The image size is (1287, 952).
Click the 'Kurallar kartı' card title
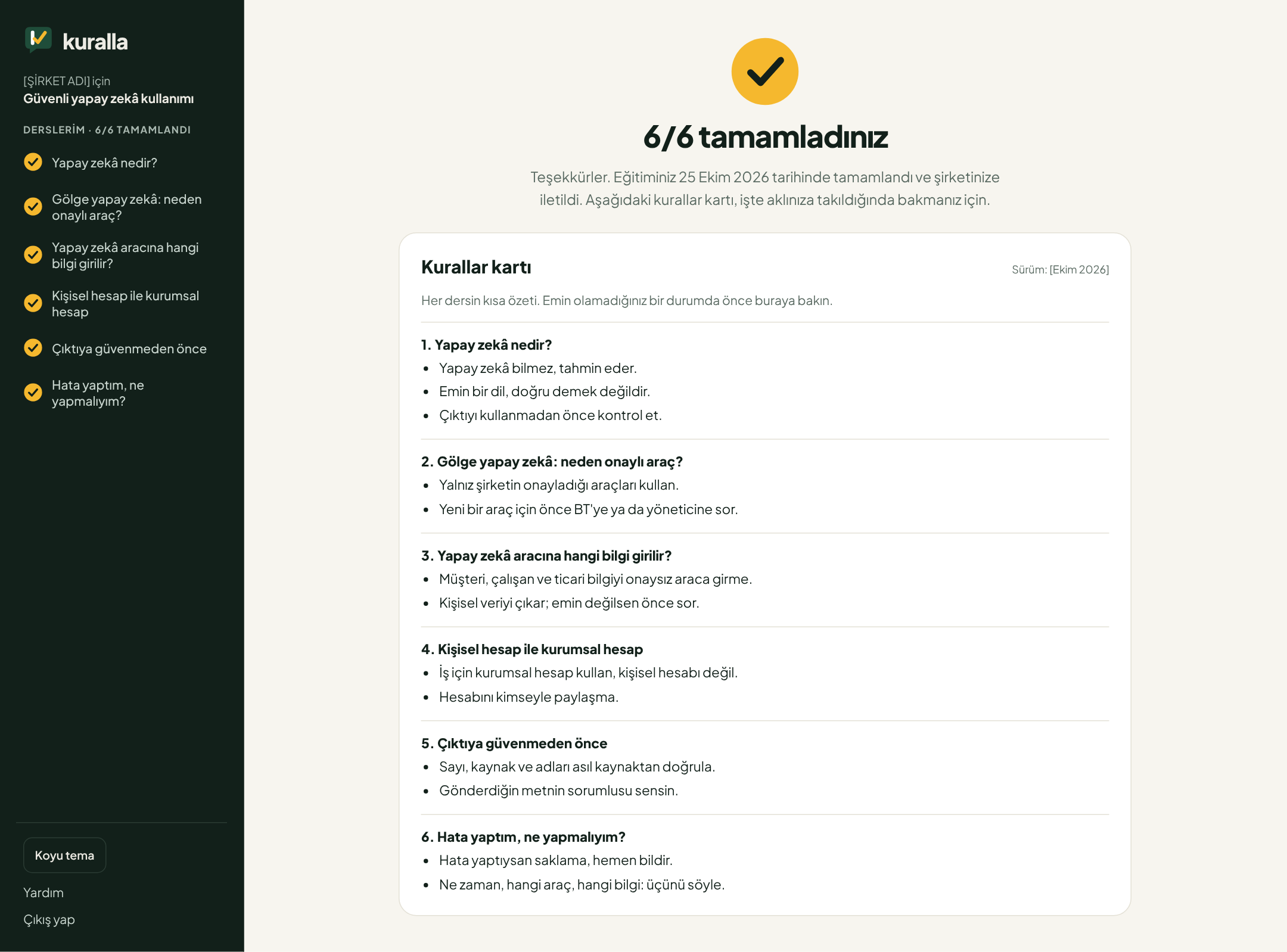476,267
